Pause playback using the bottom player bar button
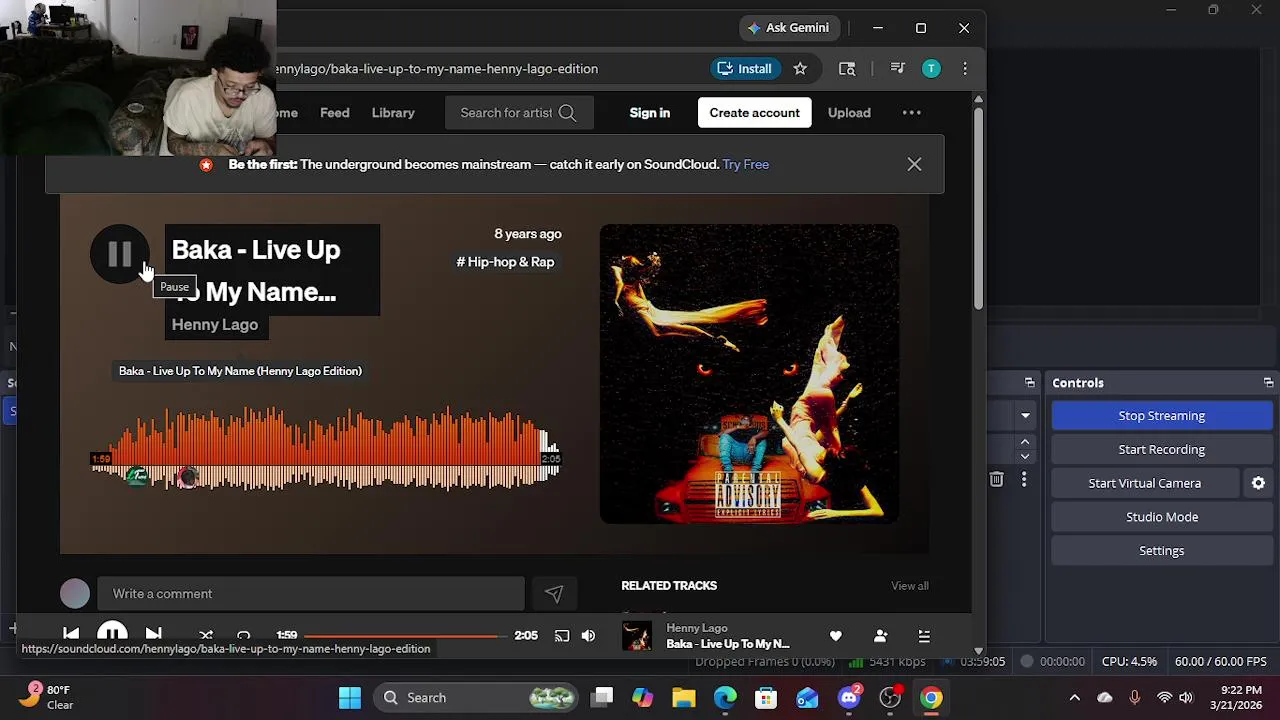This screenshot has height=720, width=1280. point(112,634)
